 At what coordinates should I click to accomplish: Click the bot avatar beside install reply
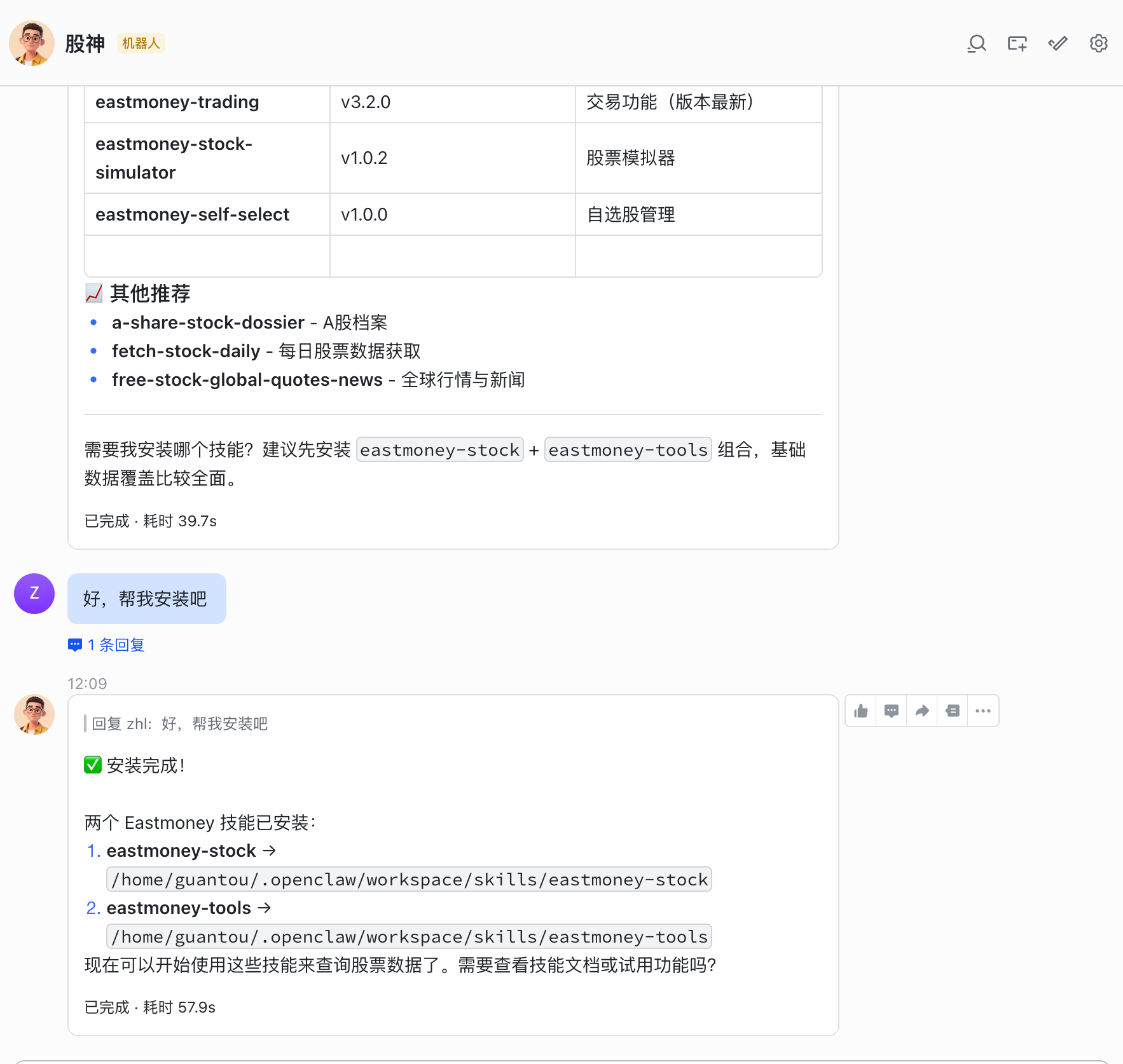[x=34, y=714]
